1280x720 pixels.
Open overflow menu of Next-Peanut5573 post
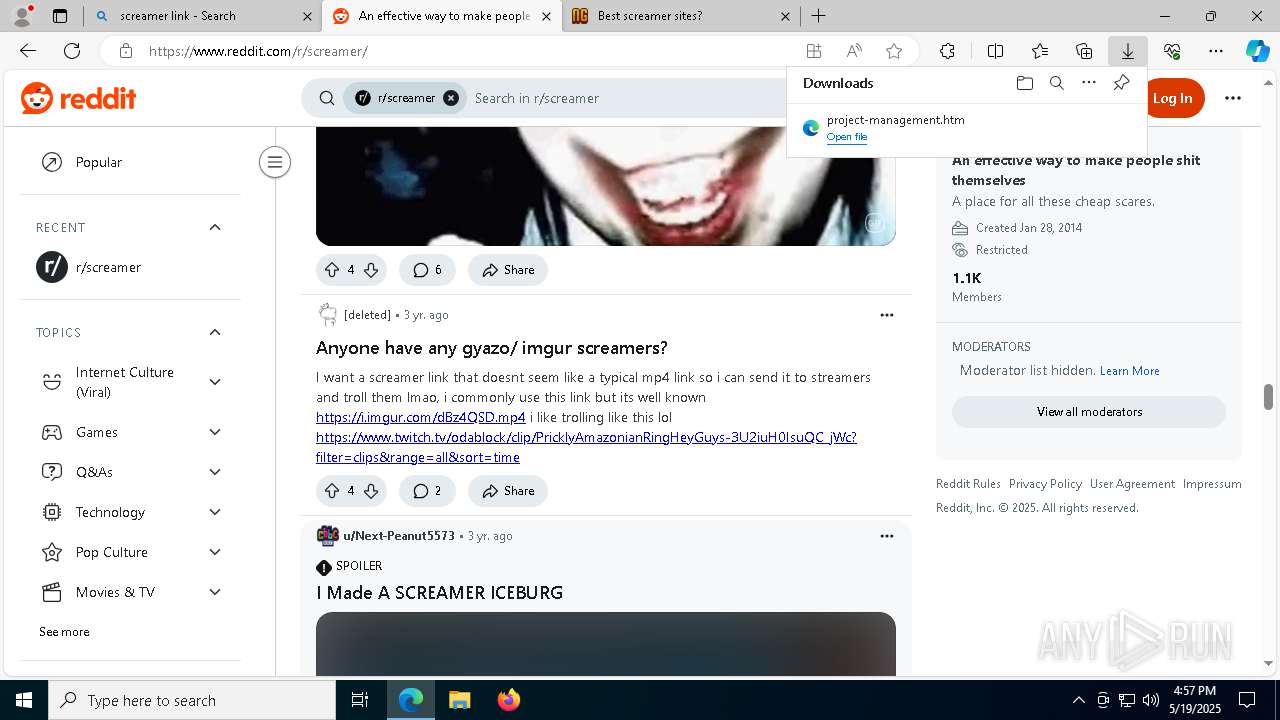click(886, 536)
